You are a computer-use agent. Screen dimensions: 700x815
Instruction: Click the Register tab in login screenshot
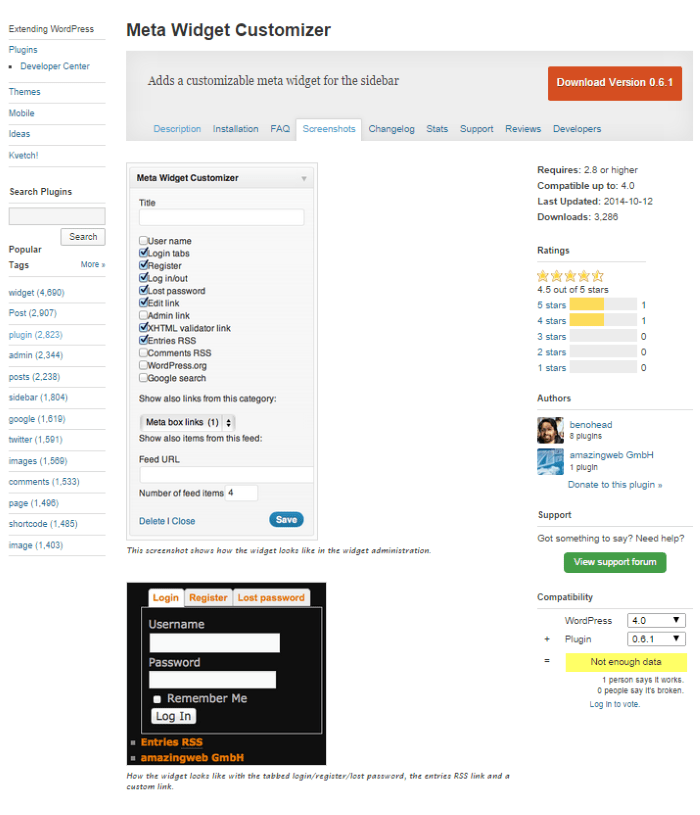208,598
